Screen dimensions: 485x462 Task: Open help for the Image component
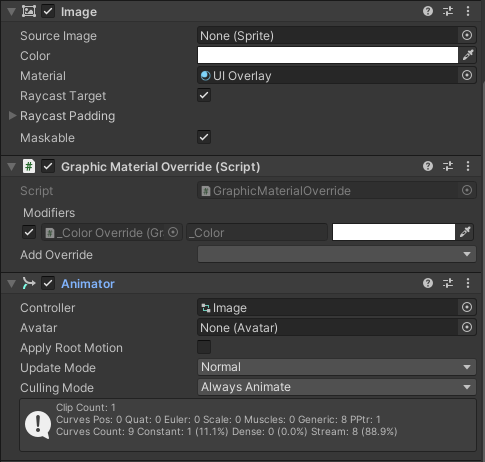coord(428,11)
